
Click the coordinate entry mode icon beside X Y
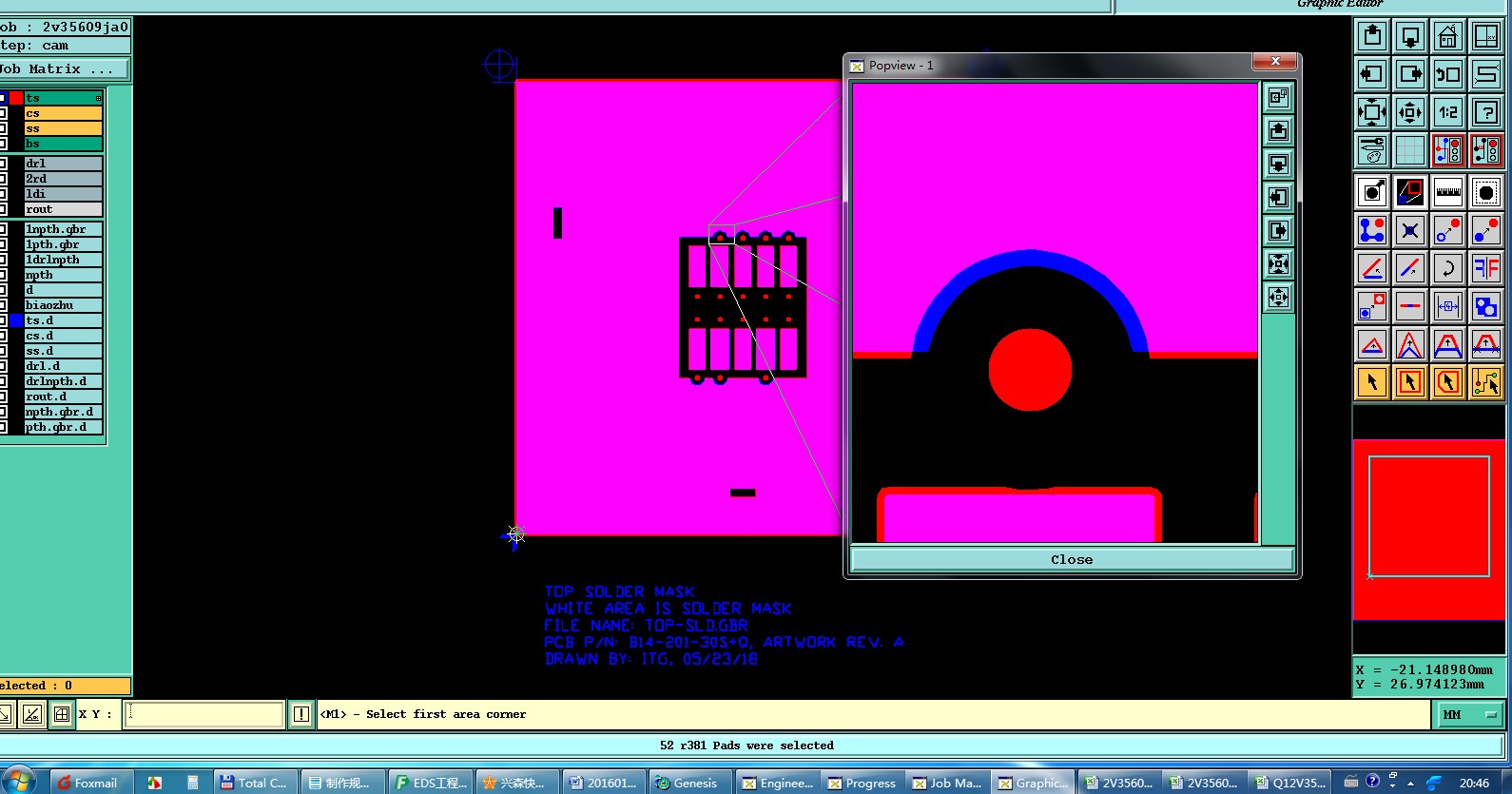62,714
